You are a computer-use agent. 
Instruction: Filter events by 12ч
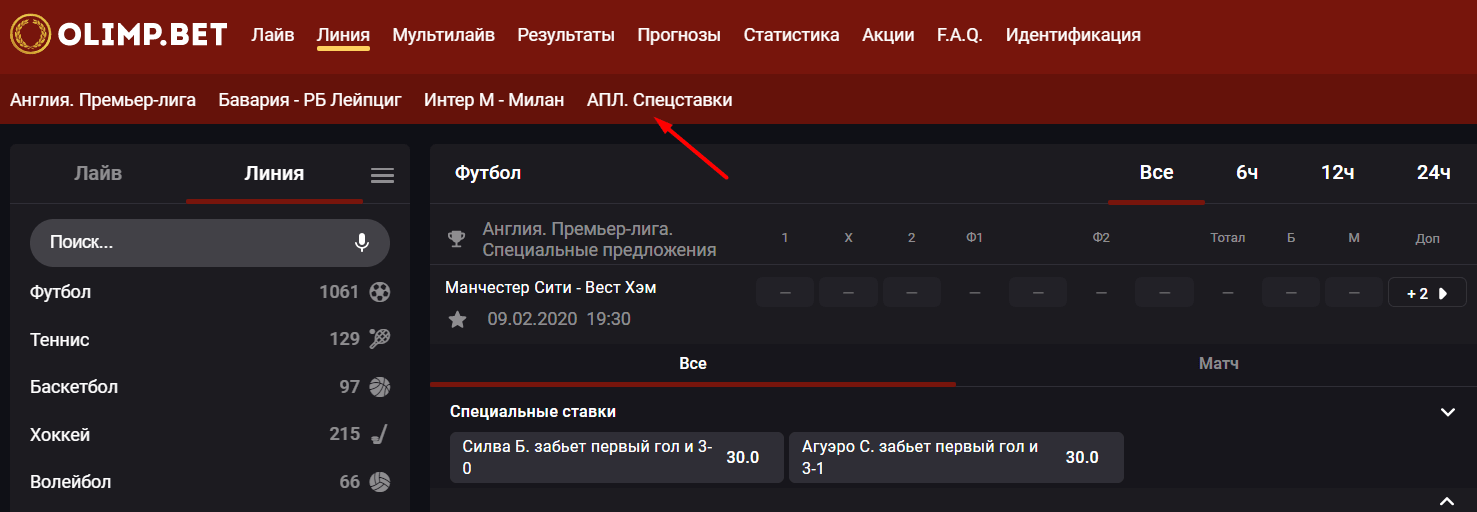(x=1338, y=173)
